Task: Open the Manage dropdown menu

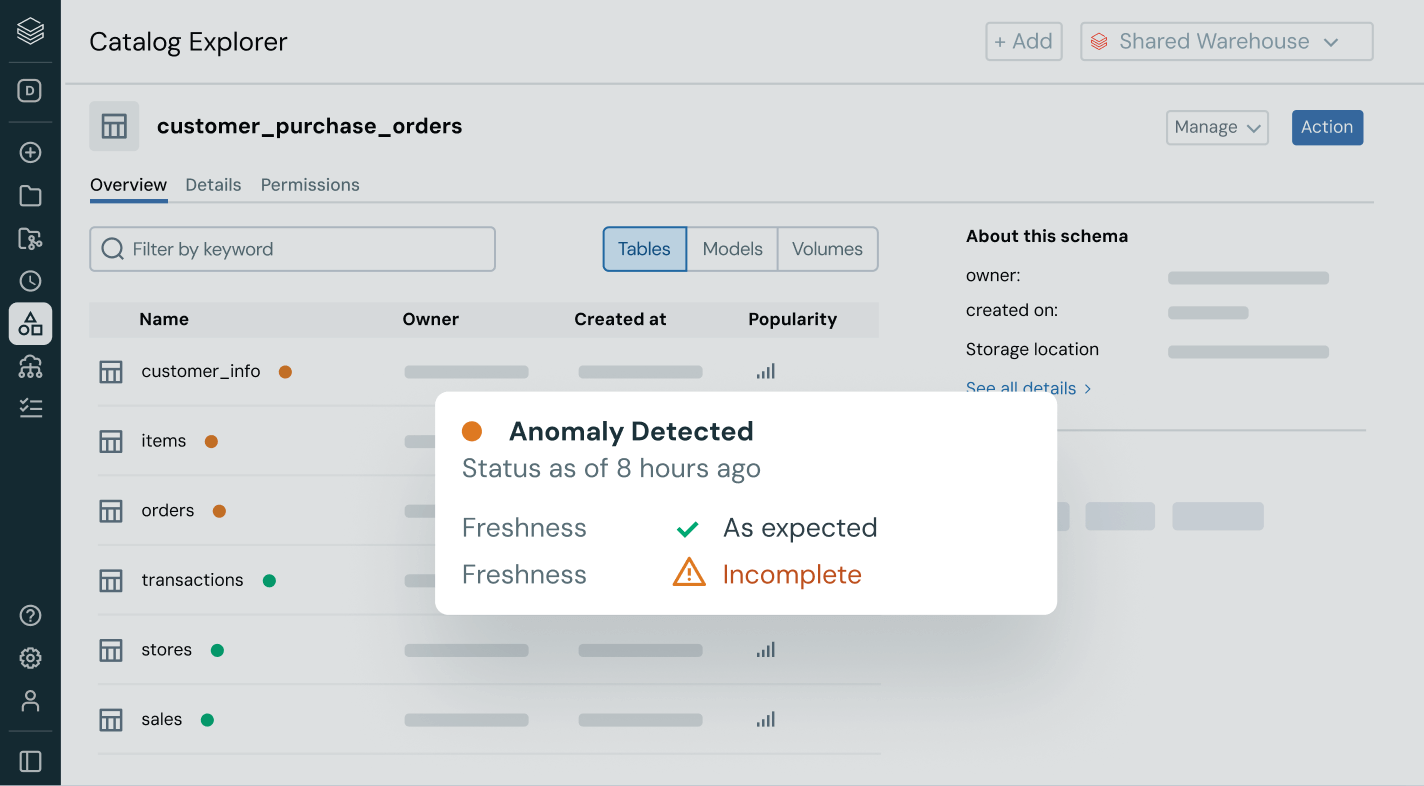Action: pos(1217,127)
